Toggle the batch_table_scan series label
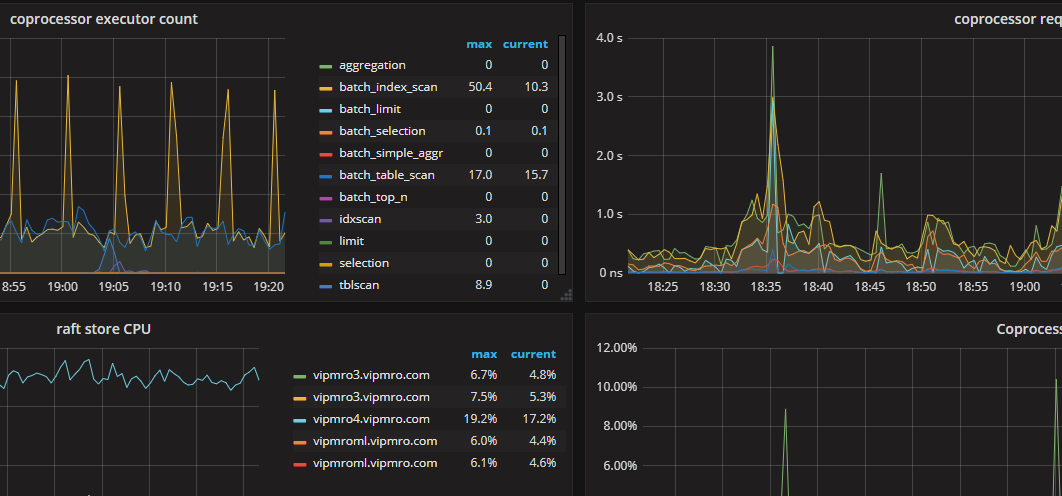 pyautogui.click(x=387, y=175)
